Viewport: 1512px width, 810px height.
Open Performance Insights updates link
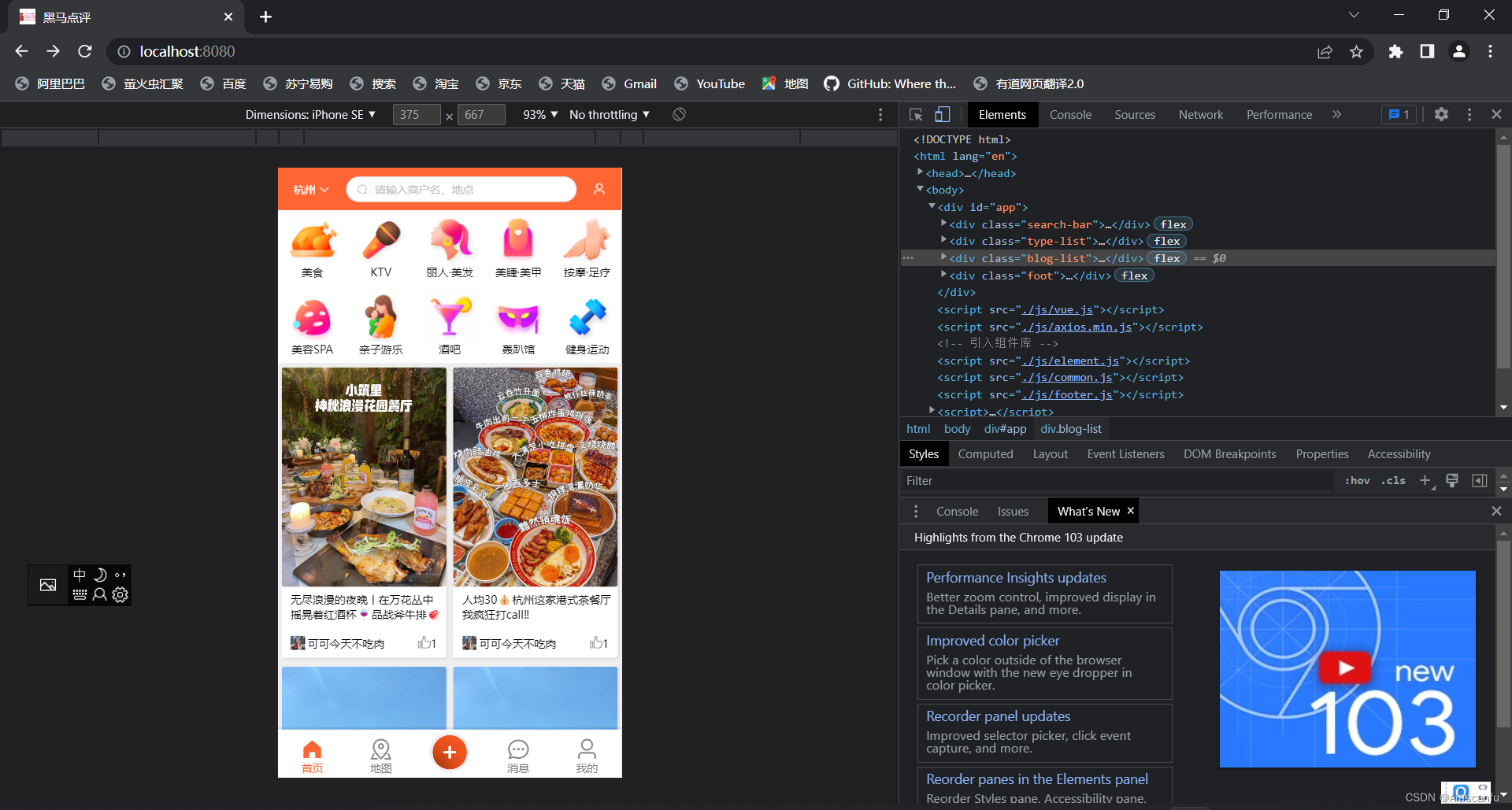[x=1016, y=578]
